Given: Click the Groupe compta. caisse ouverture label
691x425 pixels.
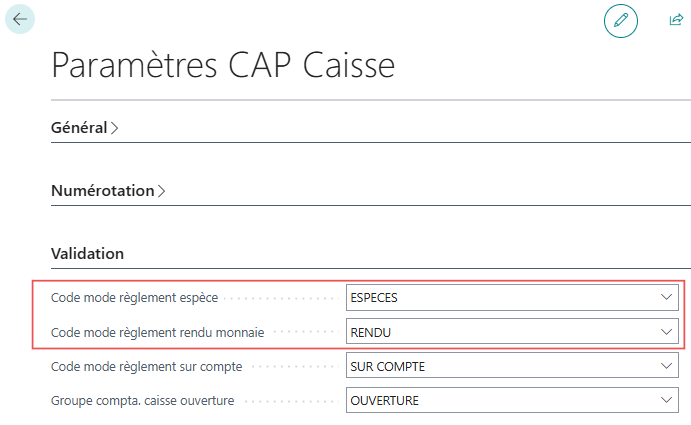Looking at the screenshot, I should tap(142, 401).
